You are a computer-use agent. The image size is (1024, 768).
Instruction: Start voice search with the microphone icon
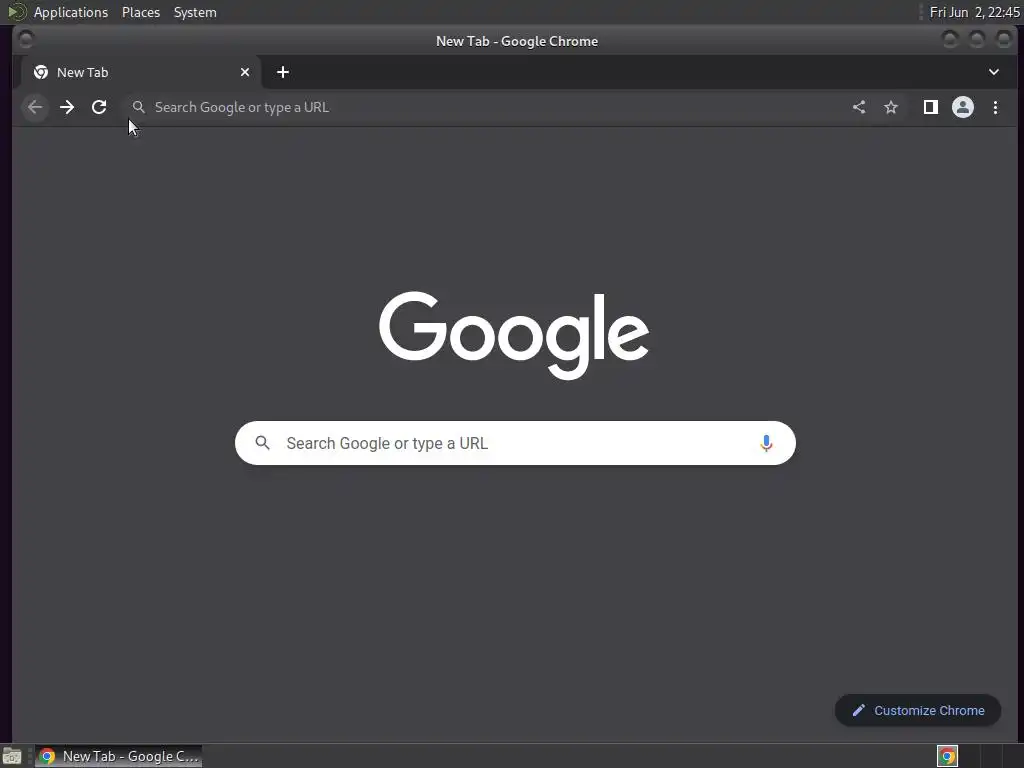coord(766,443)
